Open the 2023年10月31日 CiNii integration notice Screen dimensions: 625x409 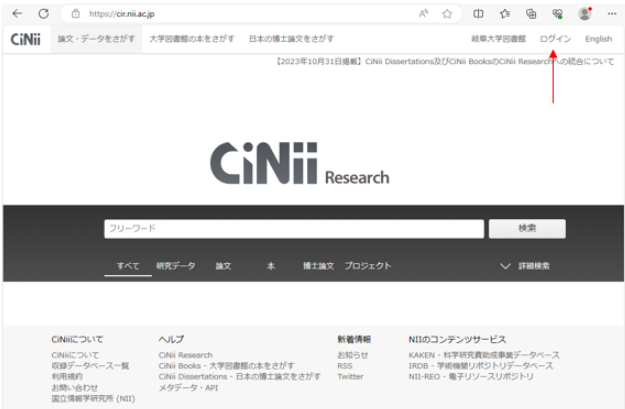tap(445, 61)
